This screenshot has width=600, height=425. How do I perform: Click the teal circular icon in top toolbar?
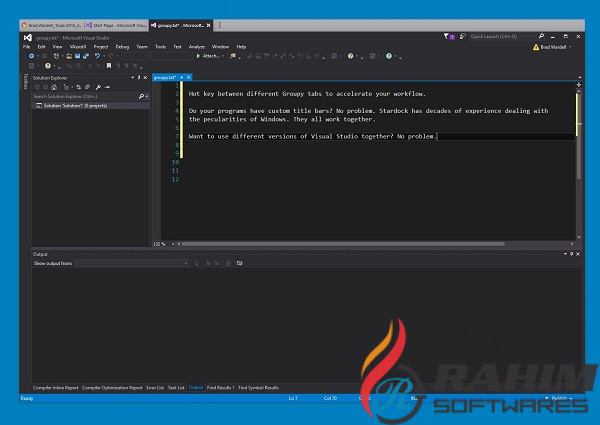389,56
